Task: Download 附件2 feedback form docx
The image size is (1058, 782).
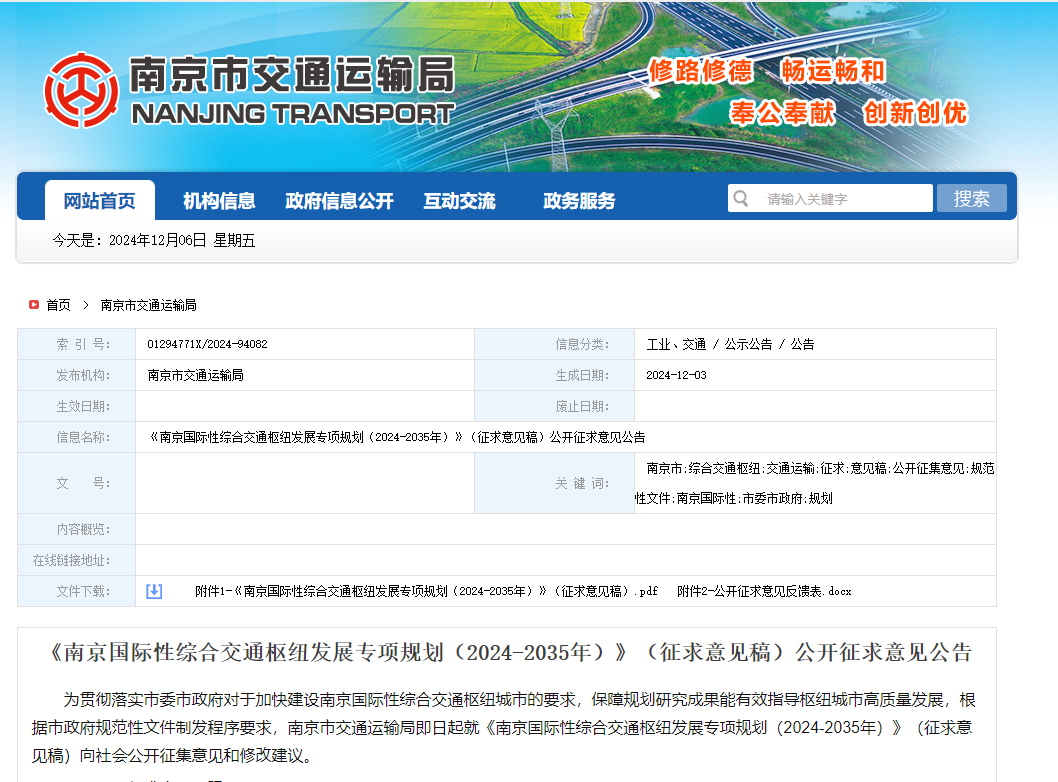Action: pos(764,591)
